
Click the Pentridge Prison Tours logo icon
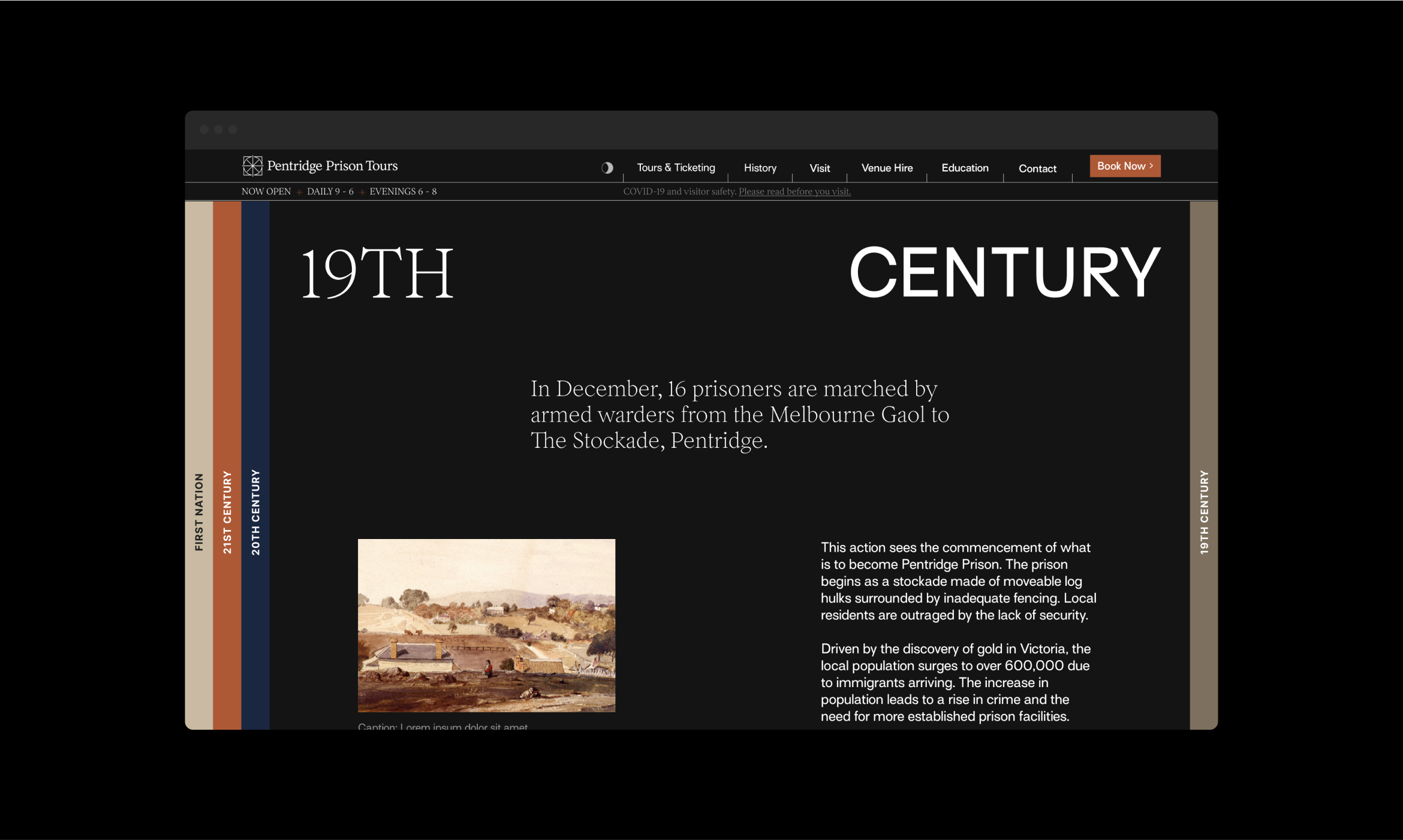252,165
